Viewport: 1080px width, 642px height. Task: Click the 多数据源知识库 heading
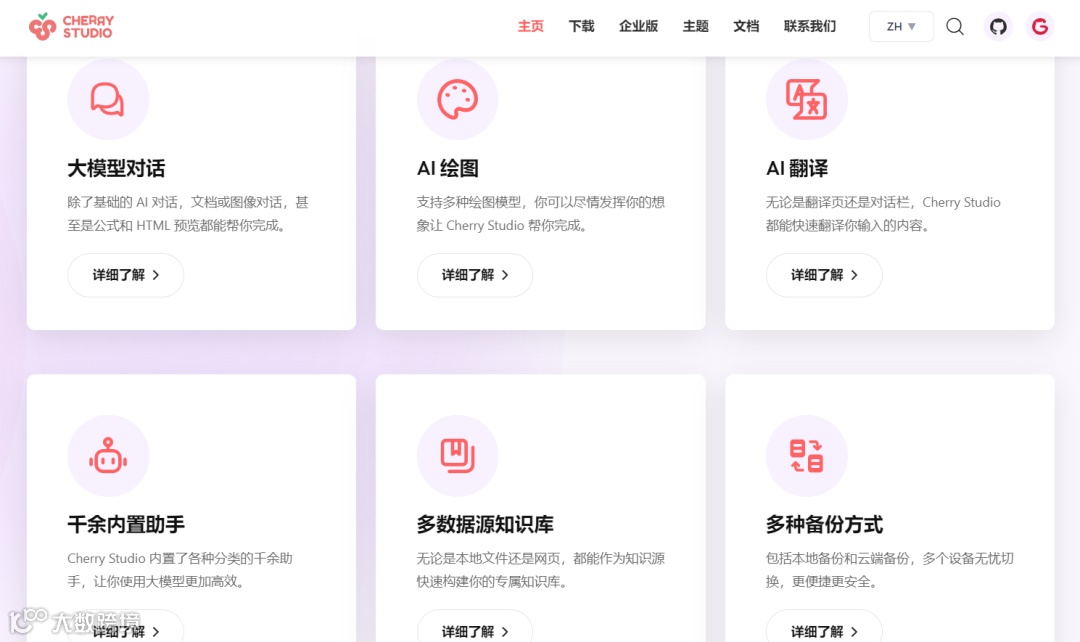point(485,524)
